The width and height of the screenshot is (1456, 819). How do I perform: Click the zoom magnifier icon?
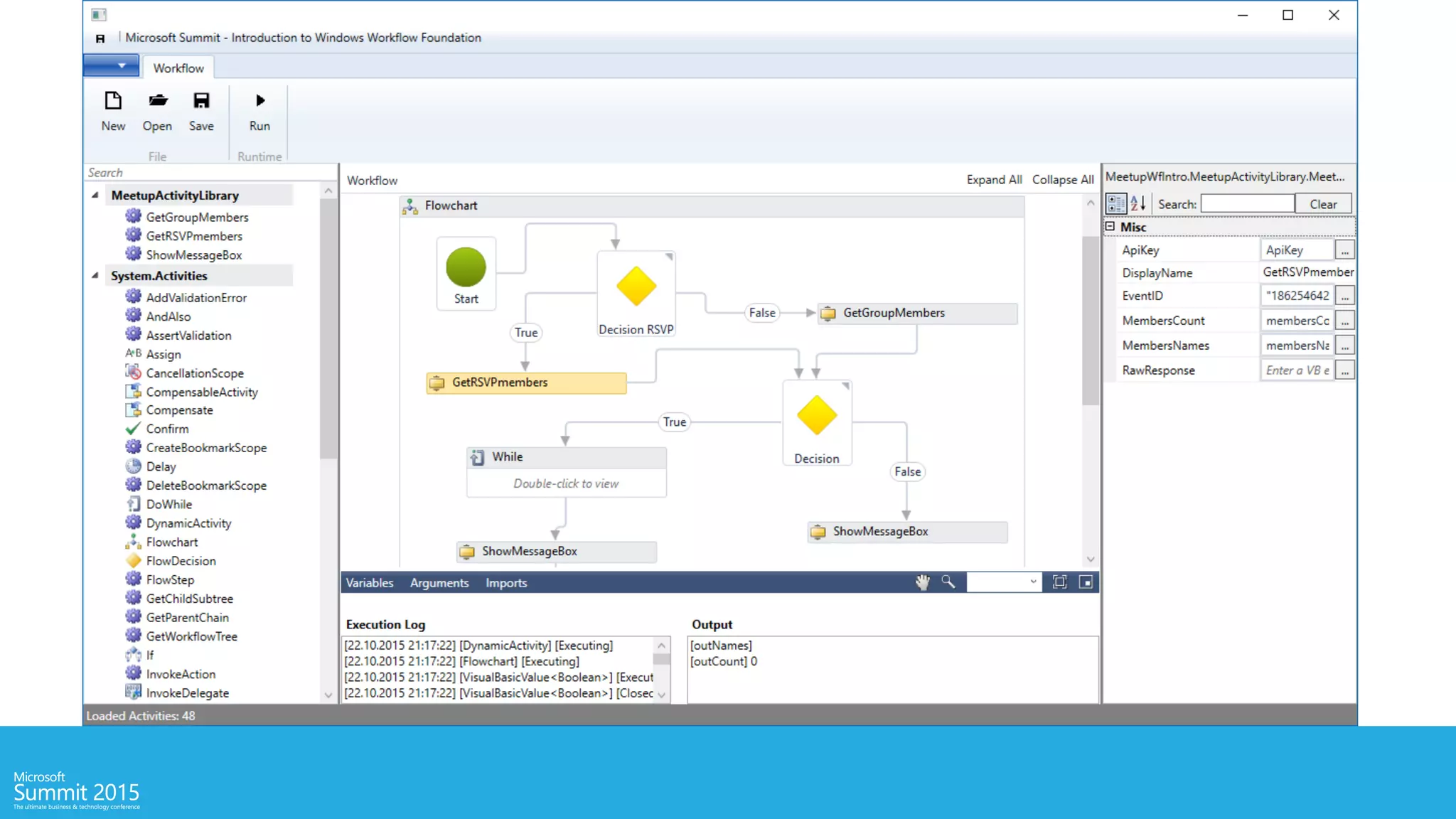click(948, 582)
